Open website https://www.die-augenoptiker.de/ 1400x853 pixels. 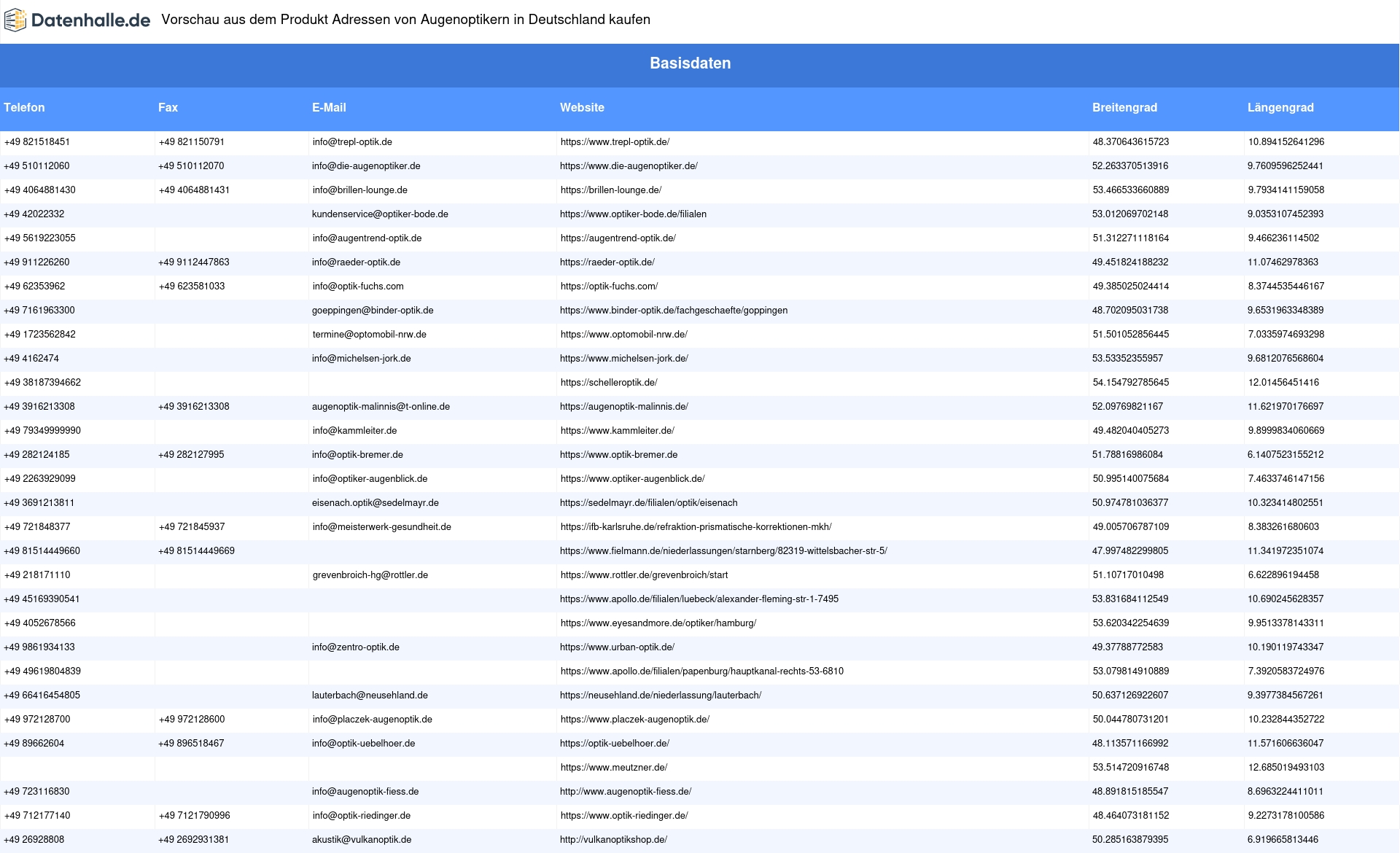[x=629, y=166]
